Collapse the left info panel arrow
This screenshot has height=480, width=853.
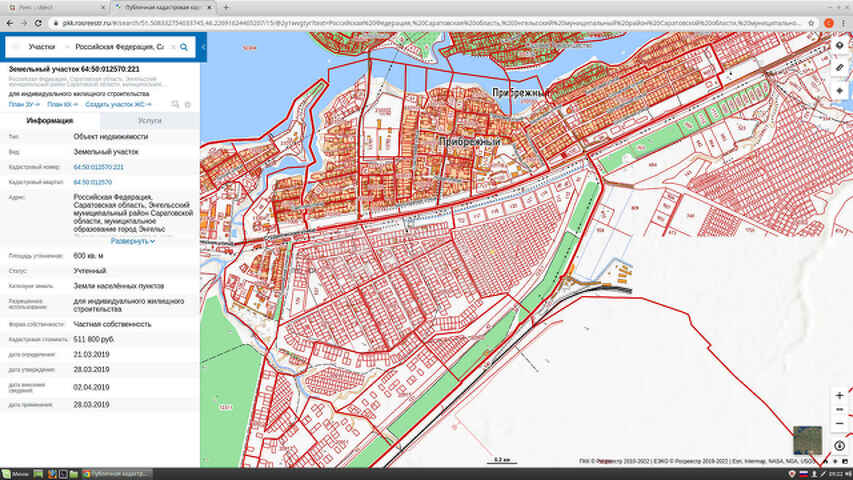pyautogui.click(x=203, y=47)
